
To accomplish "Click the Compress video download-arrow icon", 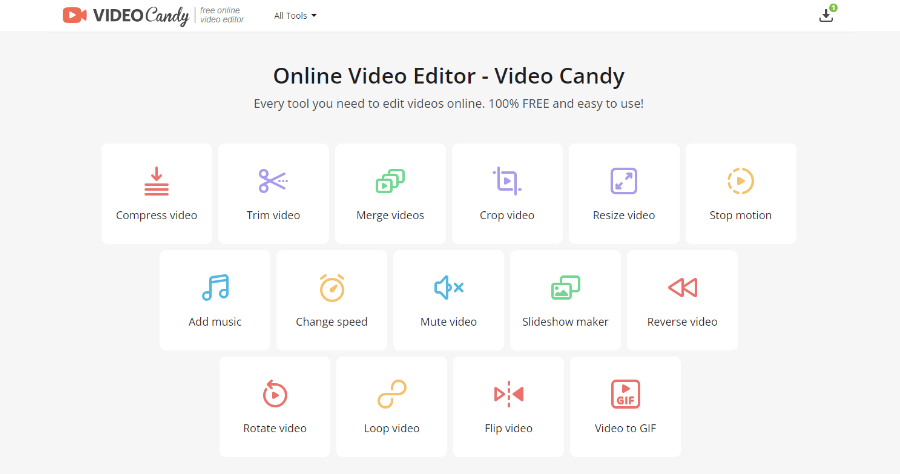I will [156, 181].
